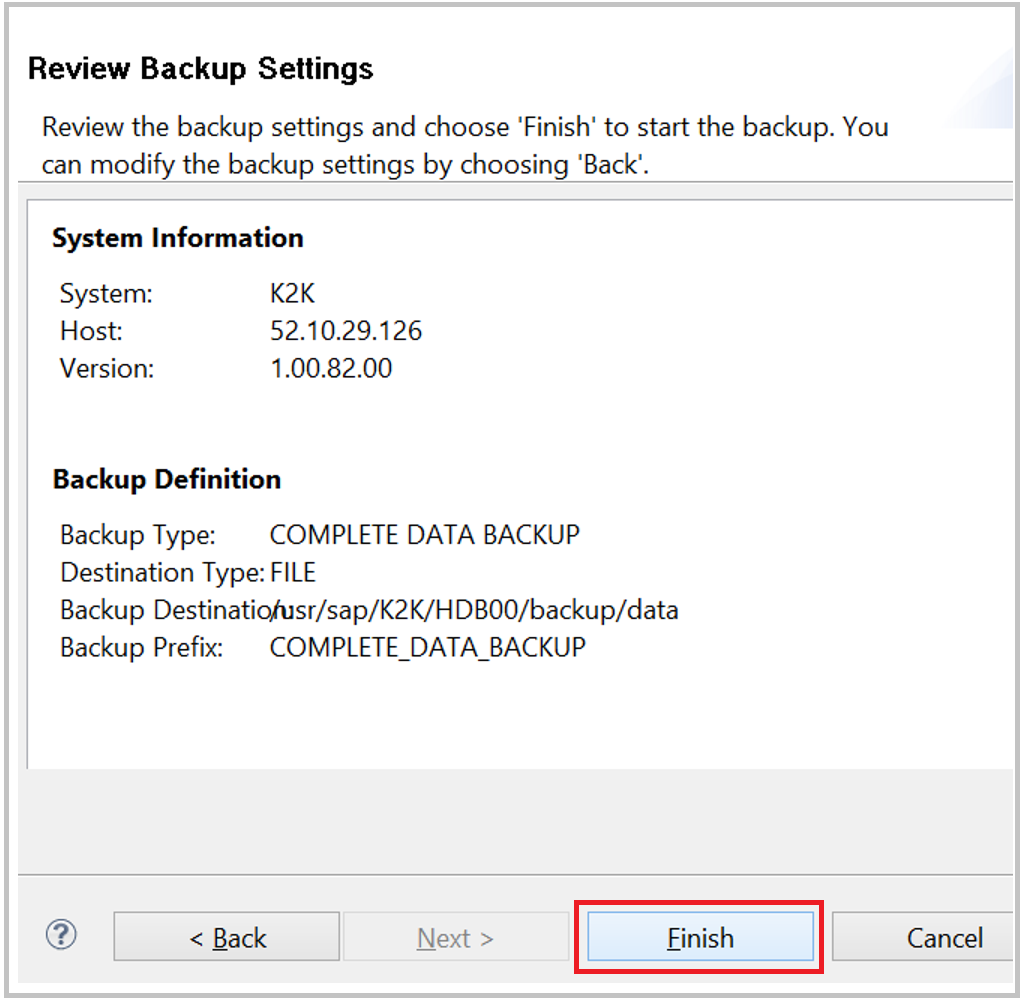Viewport: 1024px width, 1001px height.
Task: Click the Review Backup Settings title
Action: click(200, 68)
